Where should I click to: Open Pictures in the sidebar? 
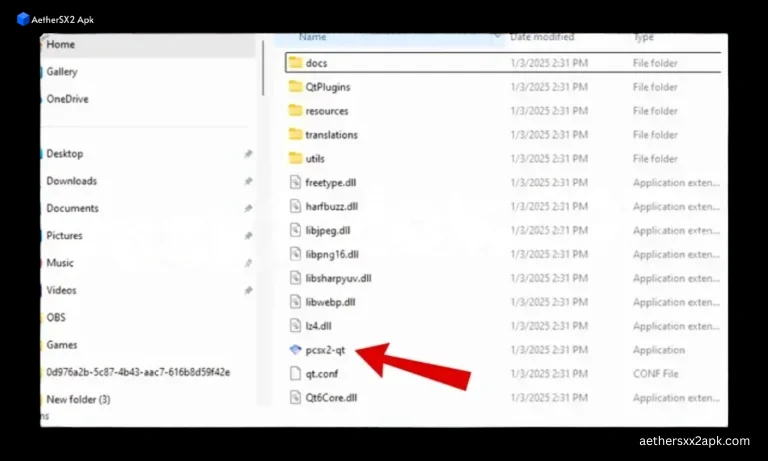pos(64,236)
